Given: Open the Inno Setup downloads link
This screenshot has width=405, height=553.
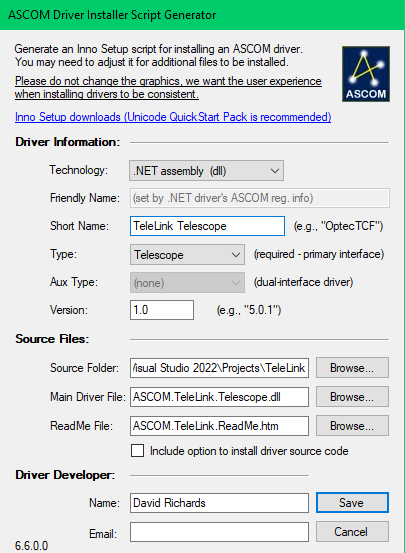Looking at the screenshot, I should pos(173,117).
